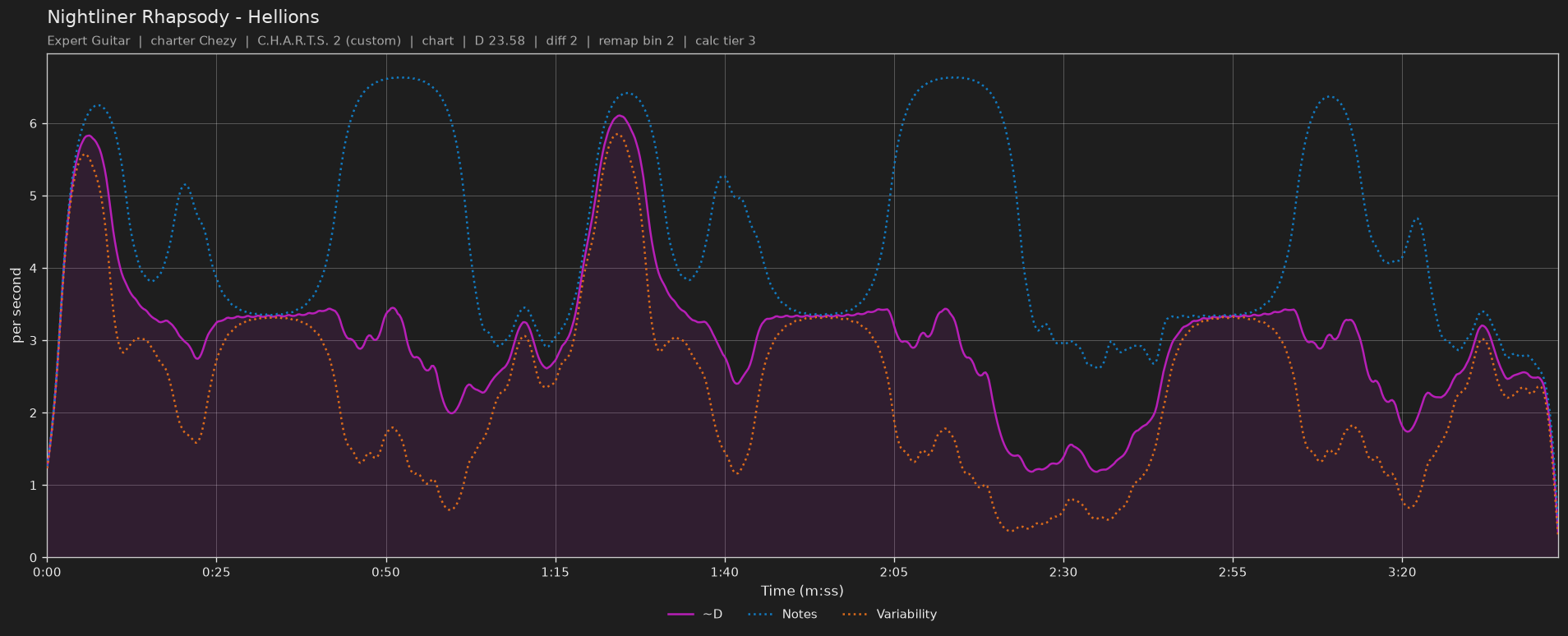Click the 'Notes' legend entry

pyautogui.click(x=783, y=614)
